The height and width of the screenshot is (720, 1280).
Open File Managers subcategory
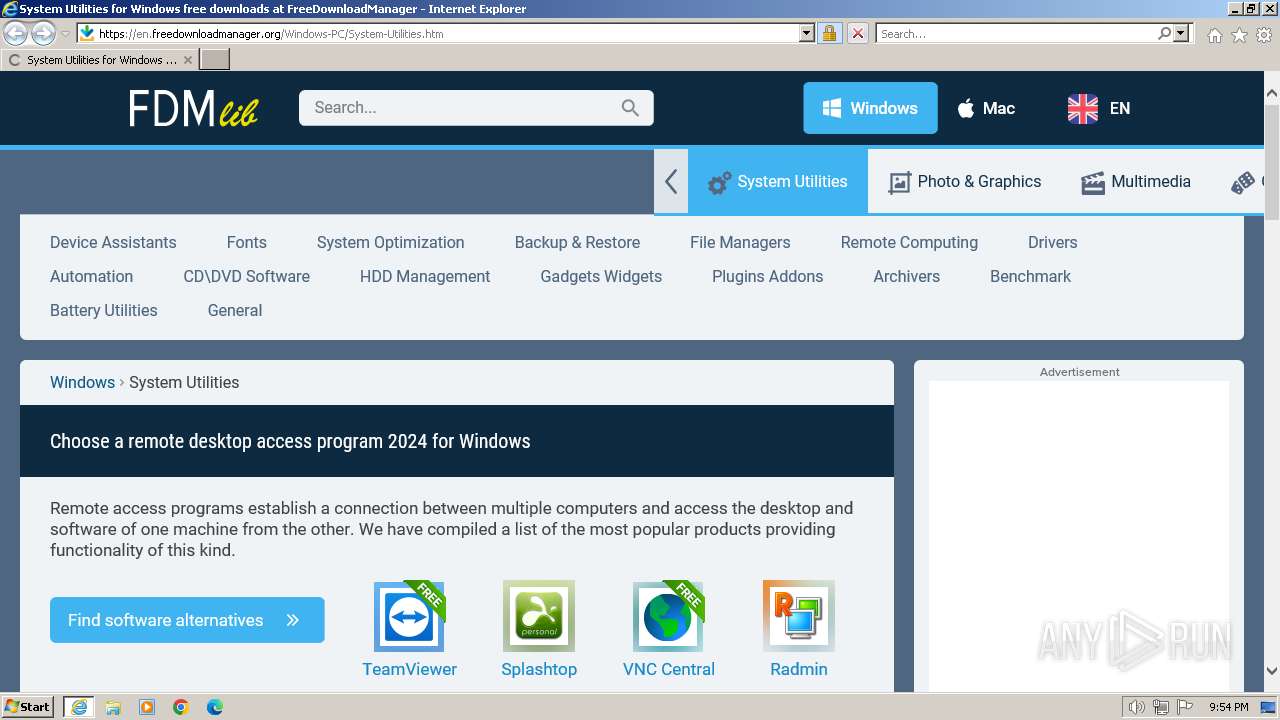point(740,242)
